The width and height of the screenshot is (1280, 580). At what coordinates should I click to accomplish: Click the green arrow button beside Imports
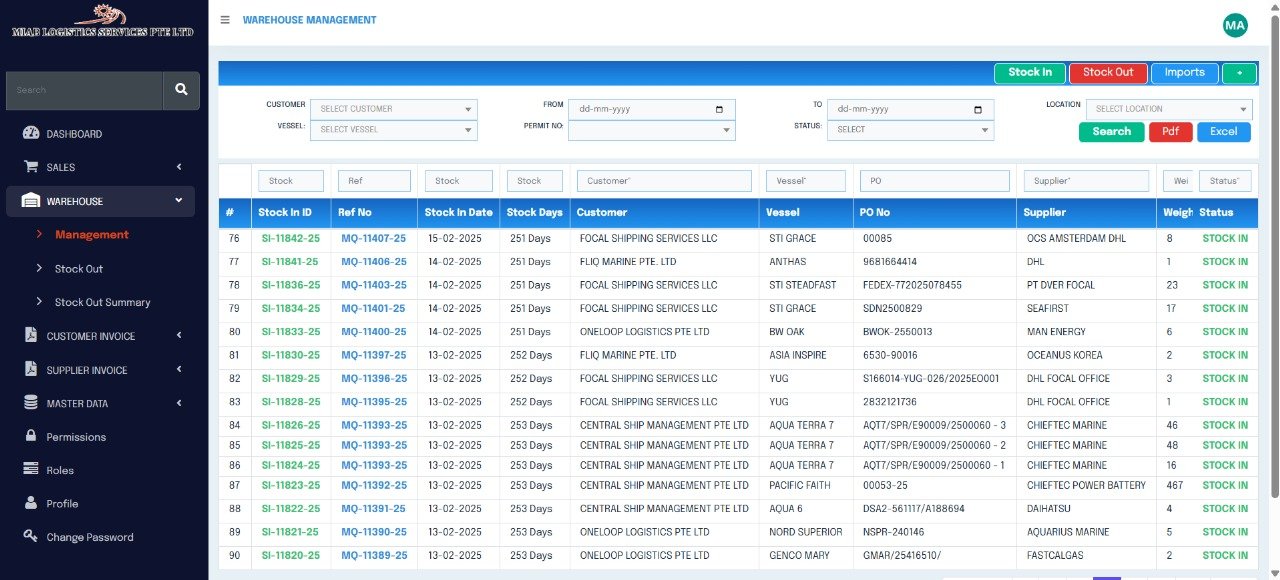pos(1239,73)
